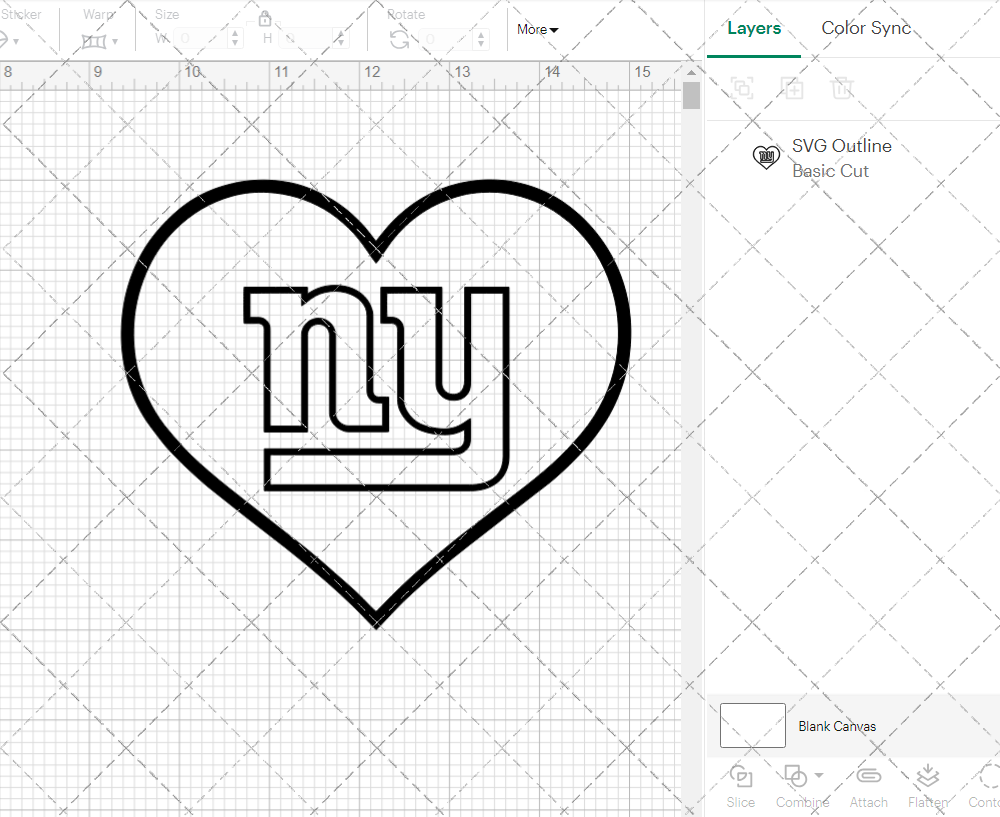Click the delete layer trash icon
This screenshot has height=817, width=1000.
843,88
